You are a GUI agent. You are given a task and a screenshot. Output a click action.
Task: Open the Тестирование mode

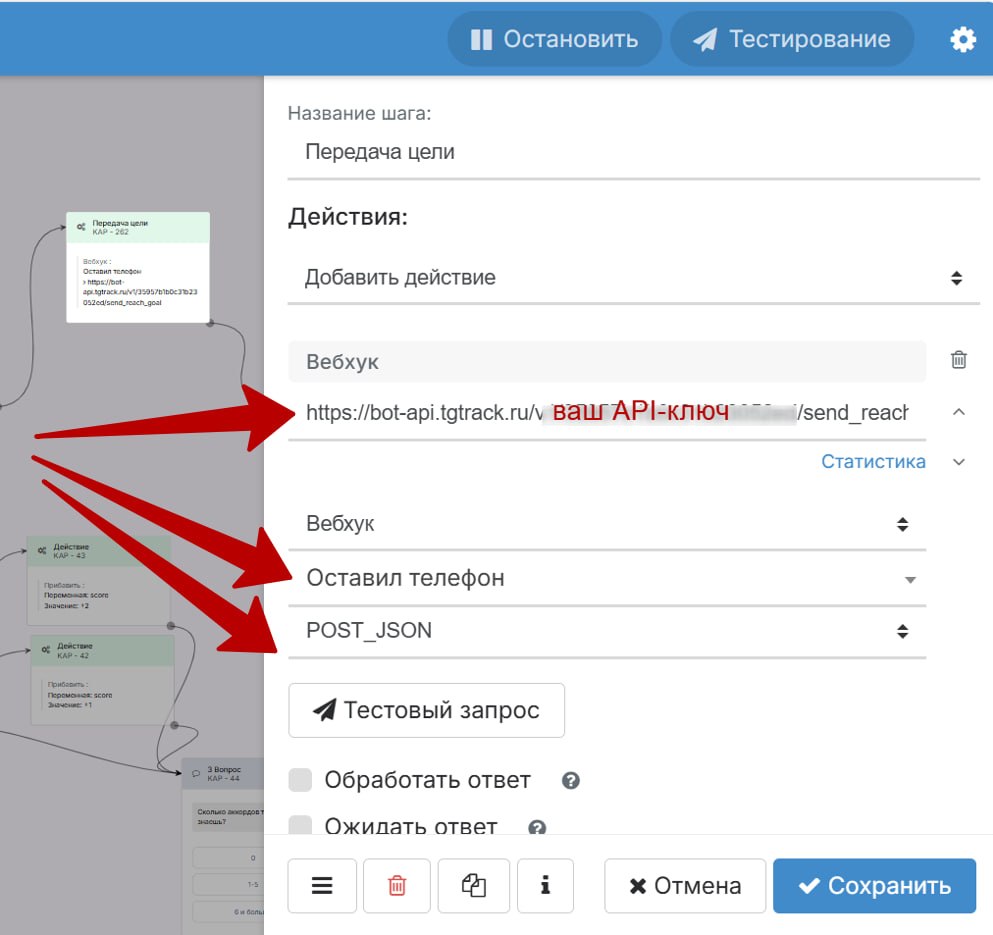point(792,39)
